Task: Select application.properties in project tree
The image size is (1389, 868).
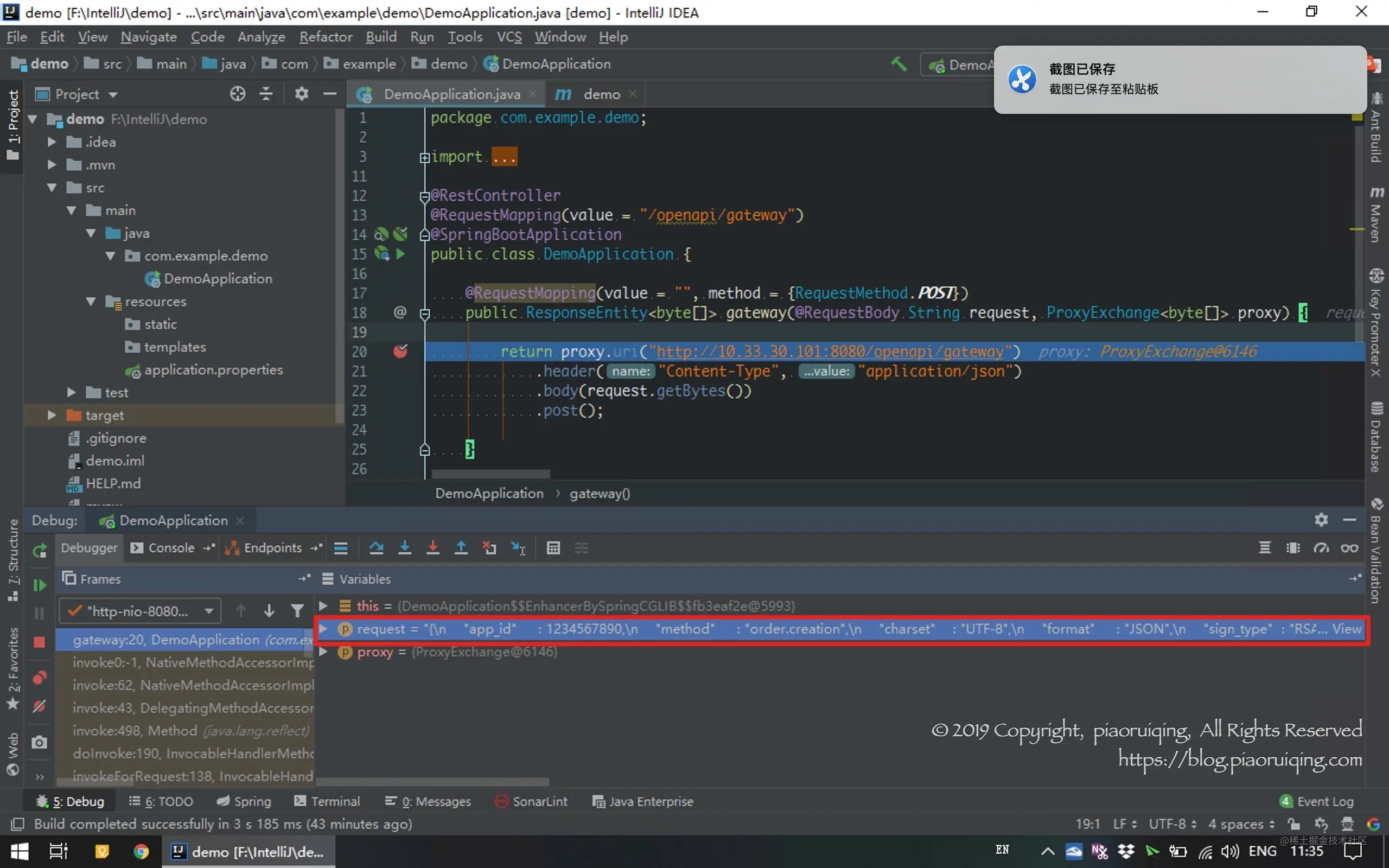Action: [214, 369]
